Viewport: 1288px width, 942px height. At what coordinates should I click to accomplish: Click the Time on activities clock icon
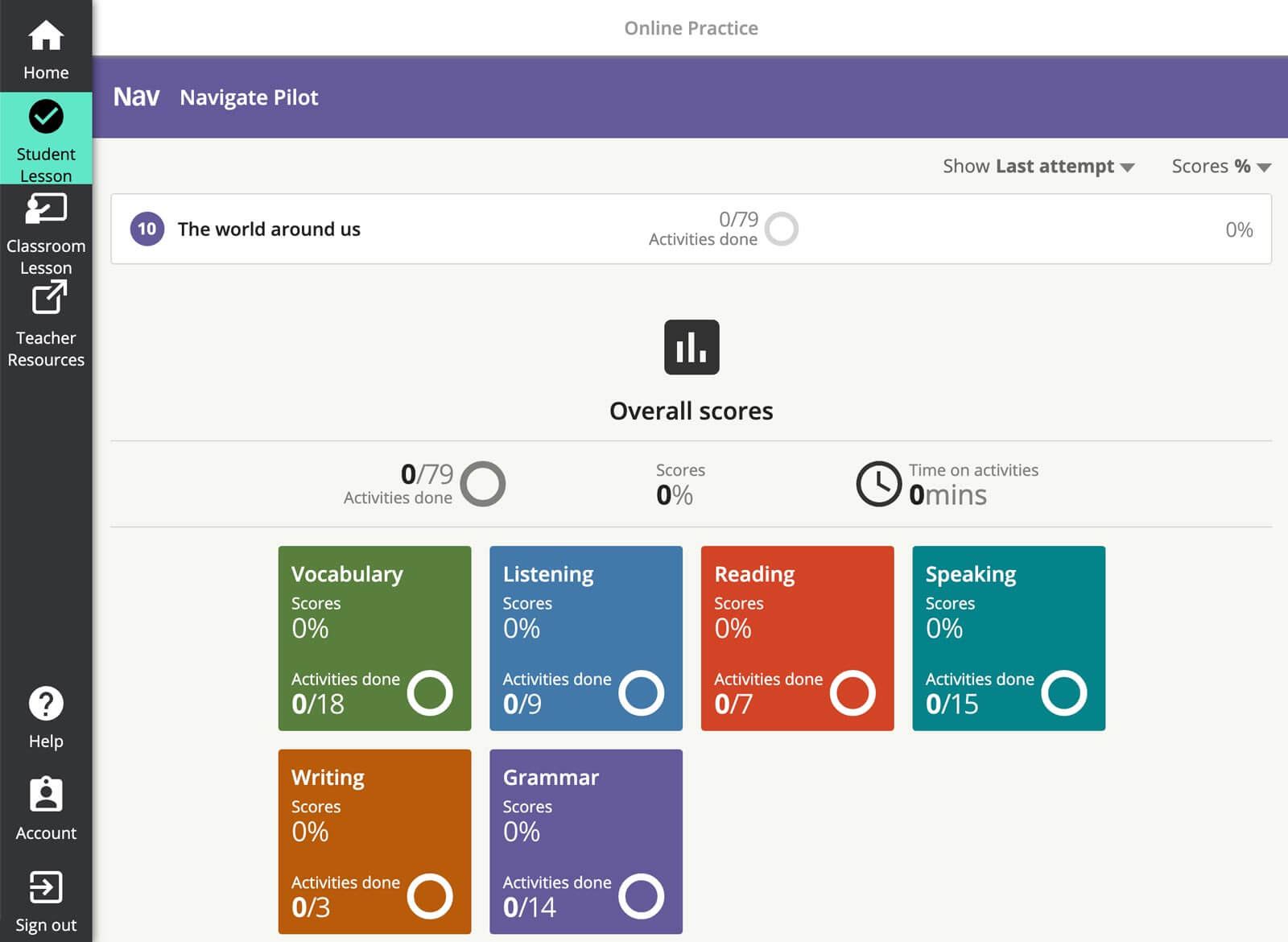click(877, 483)
